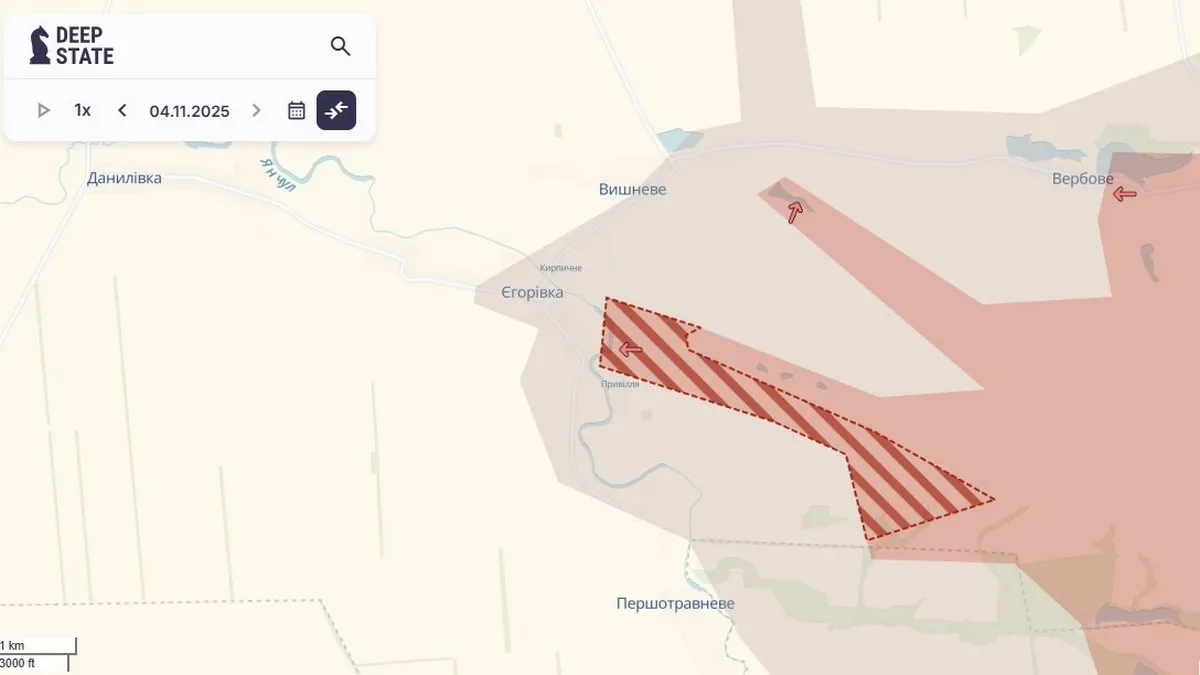Toggle the compare arrows button
The width and height of the screenshot is (1200, 675).
pyautogui.click(x=336, y=110)
